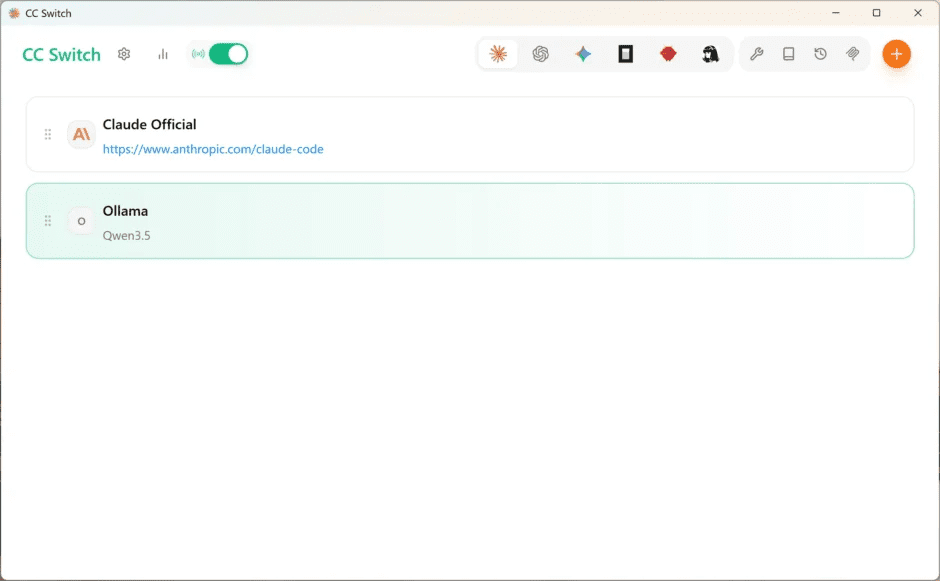Click the Ollama drag handle
Image resolution: width=940 pixels, height=581 pixels.
point(48,221)
